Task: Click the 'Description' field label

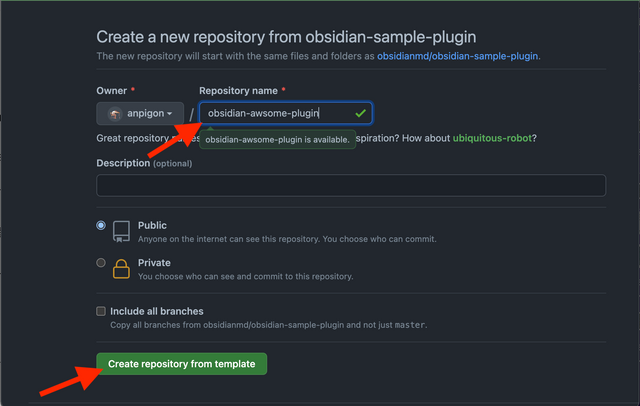Action: [123, 163]
